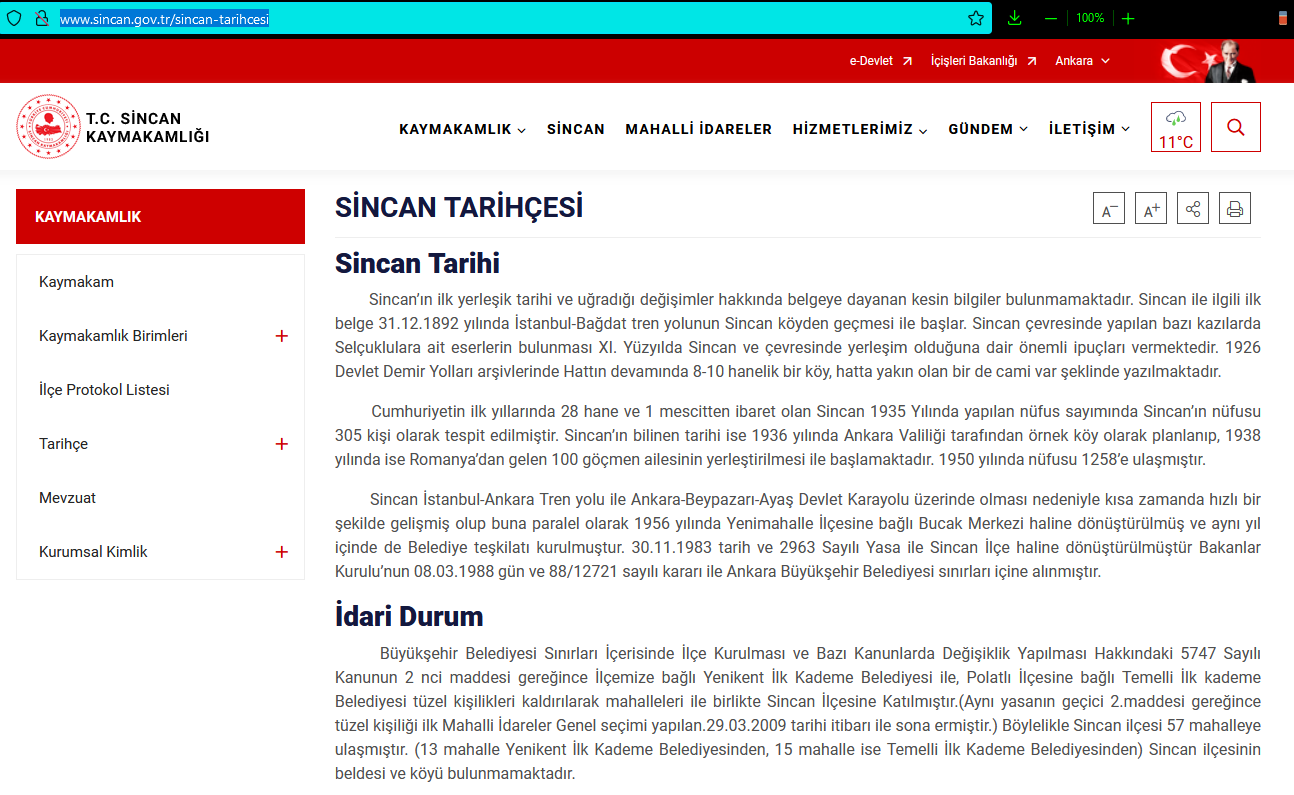This screenshot has height=795, width=1294.
Task: Click the padlock site security icon
Action: 41,18
